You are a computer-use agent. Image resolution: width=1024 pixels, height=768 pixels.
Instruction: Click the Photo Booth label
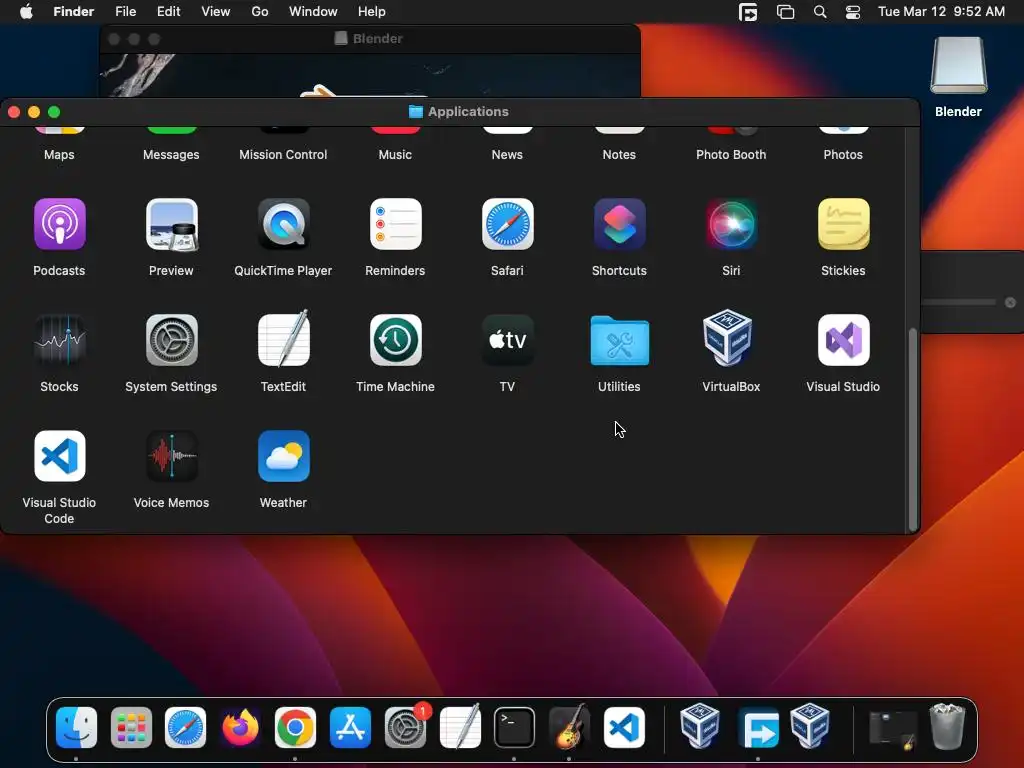(x=731, y=155)
